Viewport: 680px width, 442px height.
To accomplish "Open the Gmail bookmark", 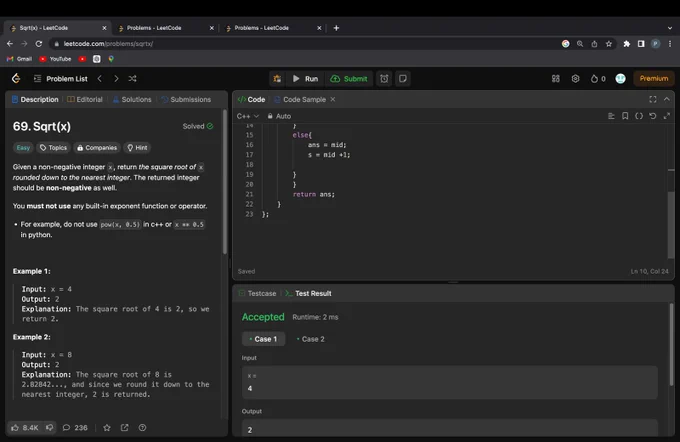I will [x=20, y=59].
